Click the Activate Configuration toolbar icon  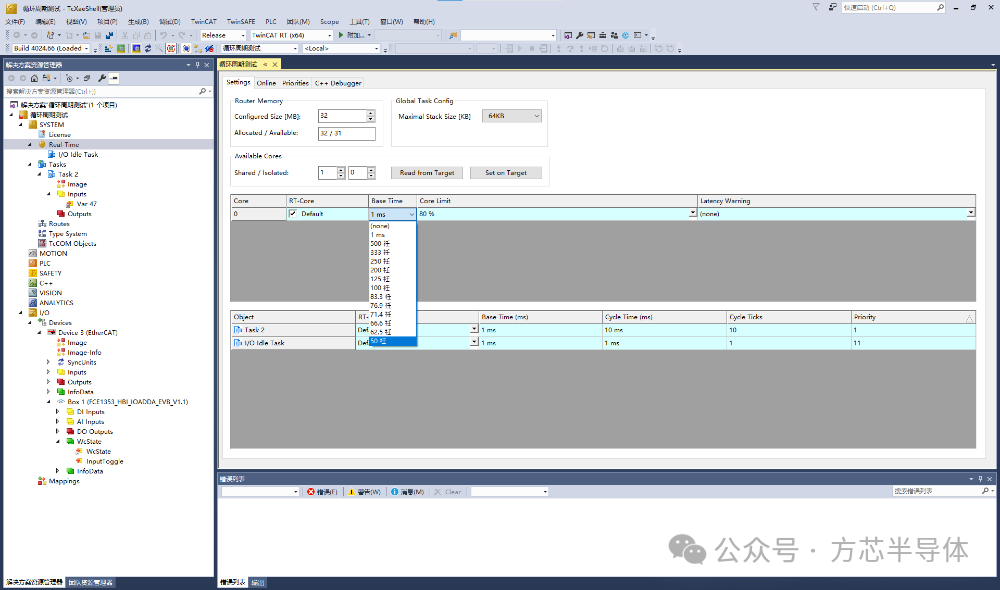pos(109,48)
